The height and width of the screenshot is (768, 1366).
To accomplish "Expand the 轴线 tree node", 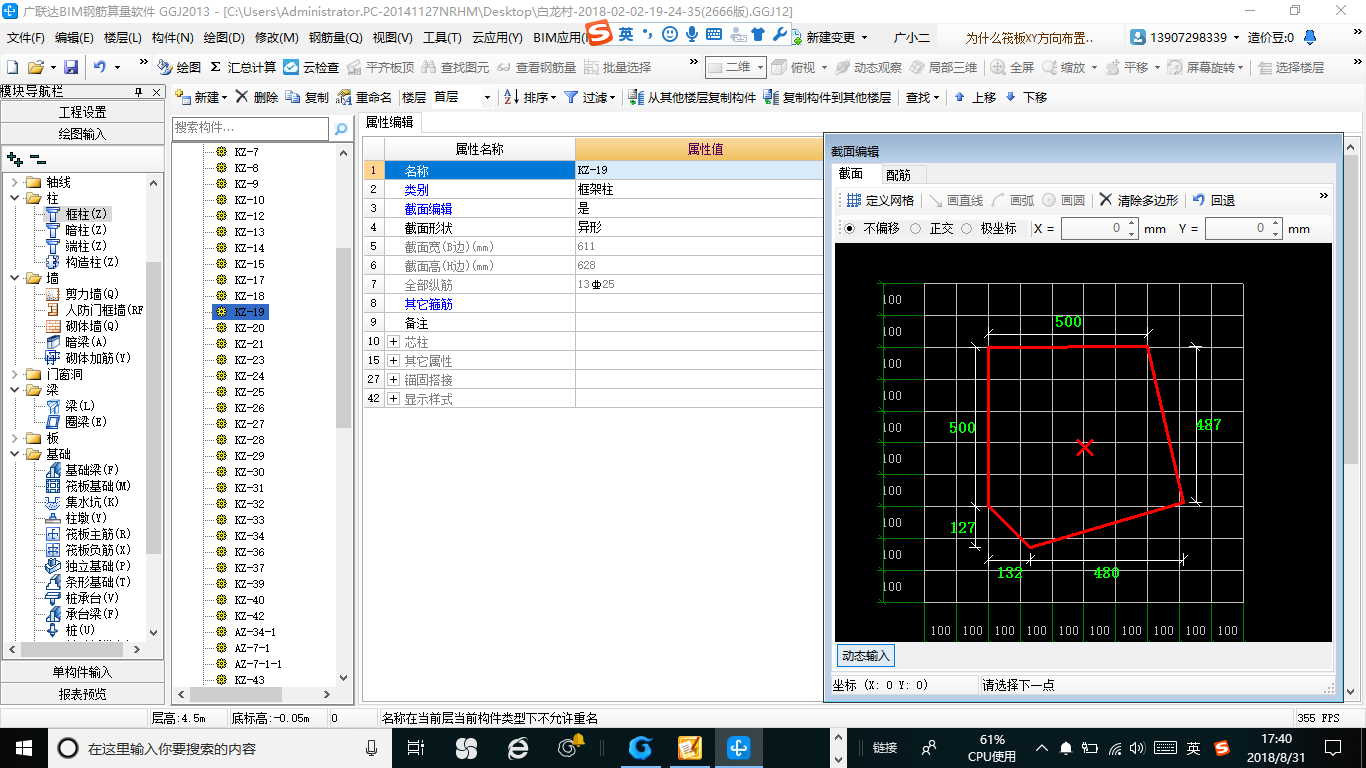I will [x=15, y=183].
